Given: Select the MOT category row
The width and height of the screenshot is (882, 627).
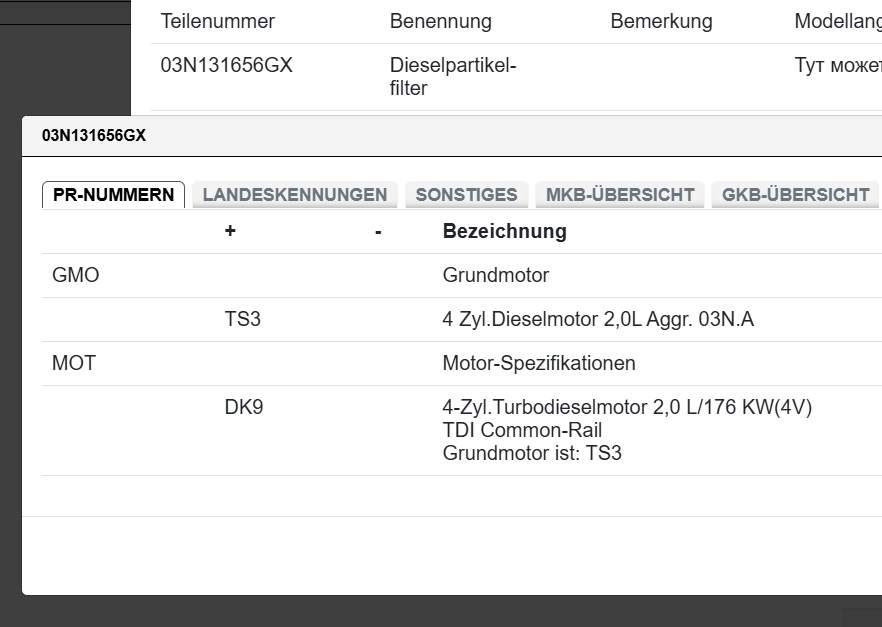Looking at the screenshot, I should (74, 363).
